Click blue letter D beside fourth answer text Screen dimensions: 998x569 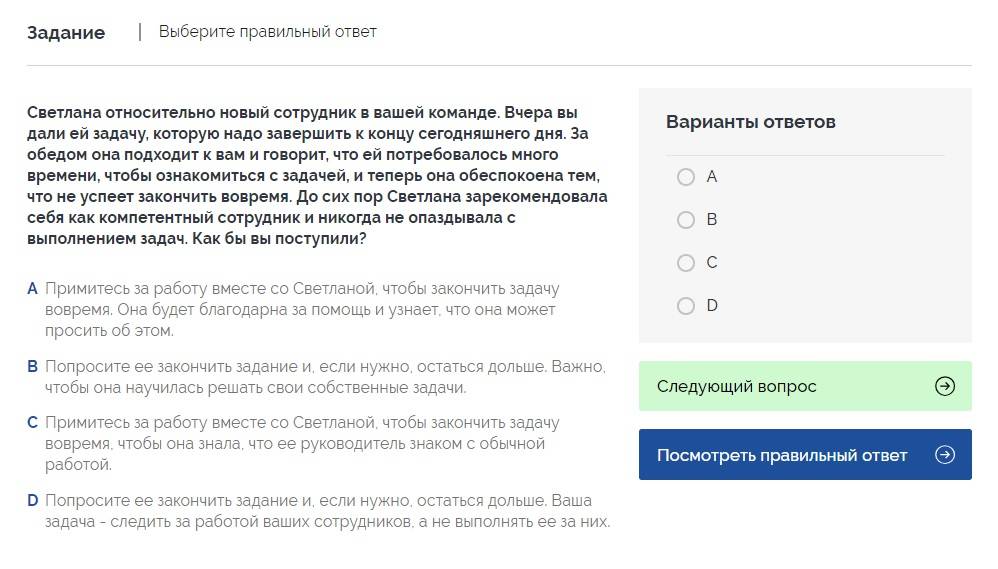33,501
